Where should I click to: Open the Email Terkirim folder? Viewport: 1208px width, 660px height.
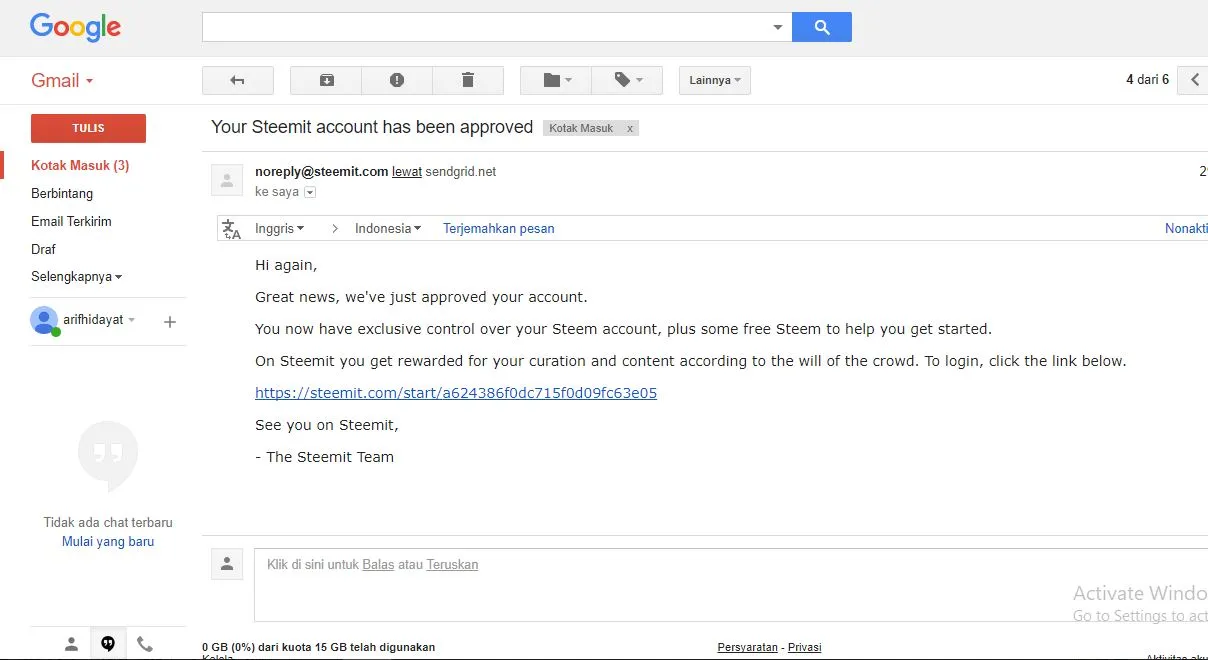click(x=71, y=221)
